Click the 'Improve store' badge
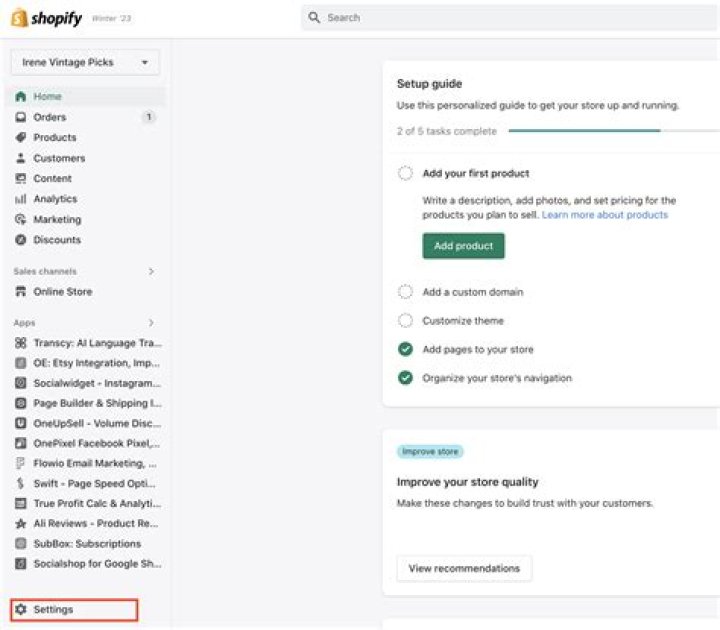The width and height of the screenshot is (720, 630). point(430,452)
